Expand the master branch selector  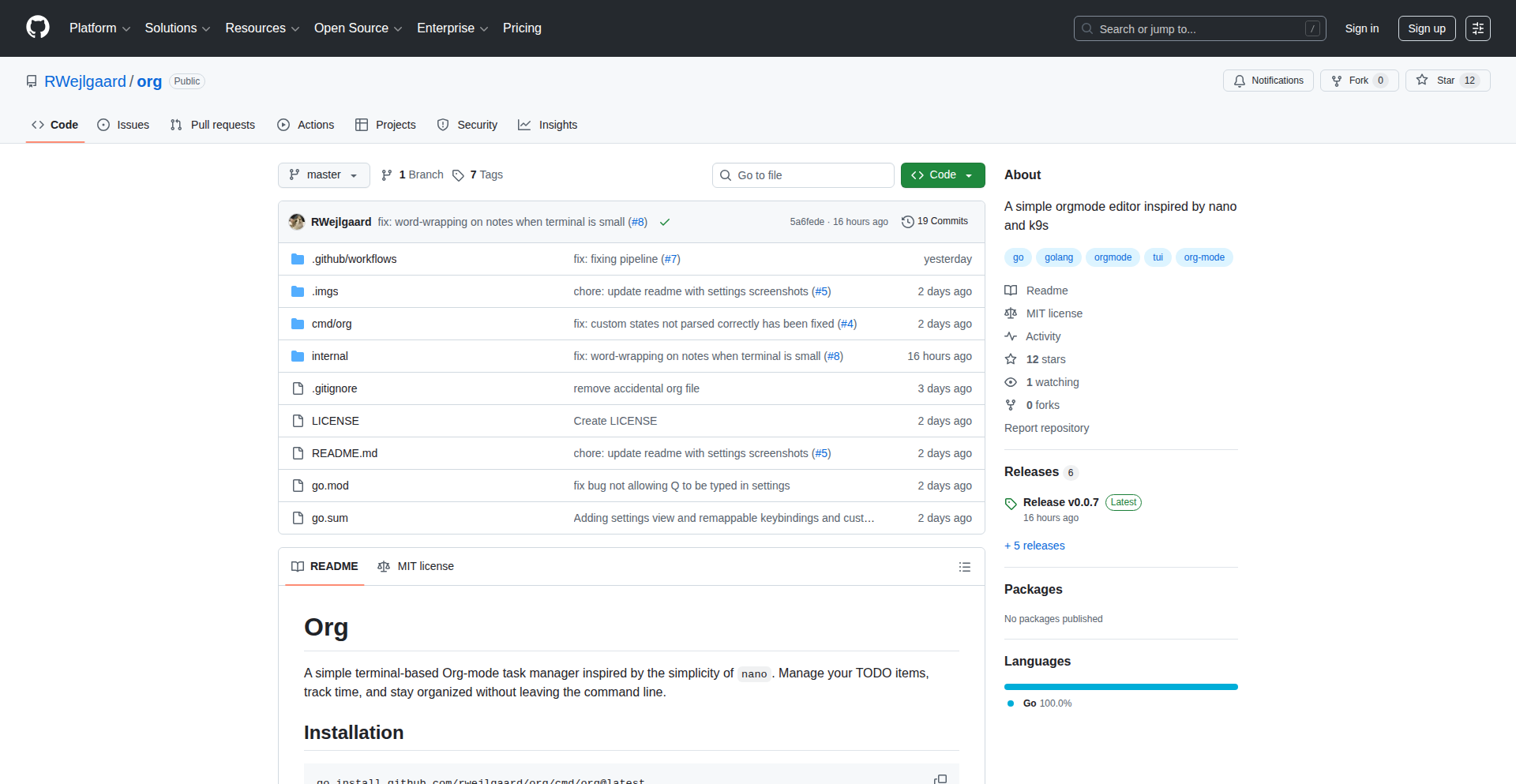click(x=324, y=175)
